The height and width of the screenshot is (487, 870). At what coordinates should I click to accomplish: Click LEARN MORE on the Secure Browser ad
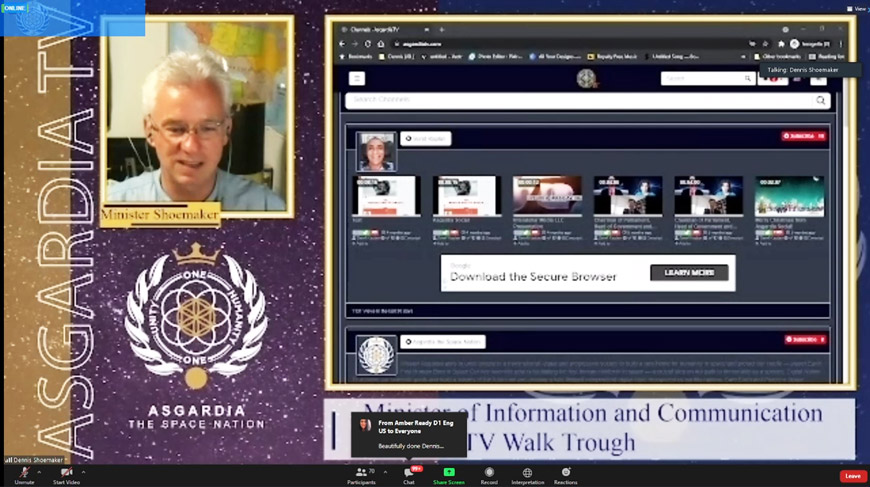689,272
